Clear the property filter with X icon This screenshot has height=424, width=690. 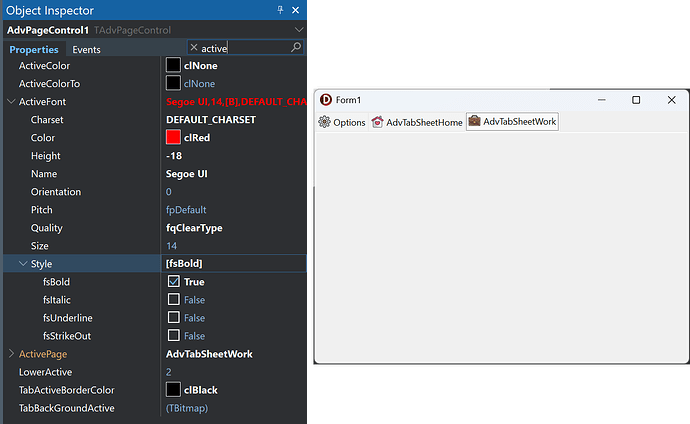pyautogui.click(x=193, y=48)
